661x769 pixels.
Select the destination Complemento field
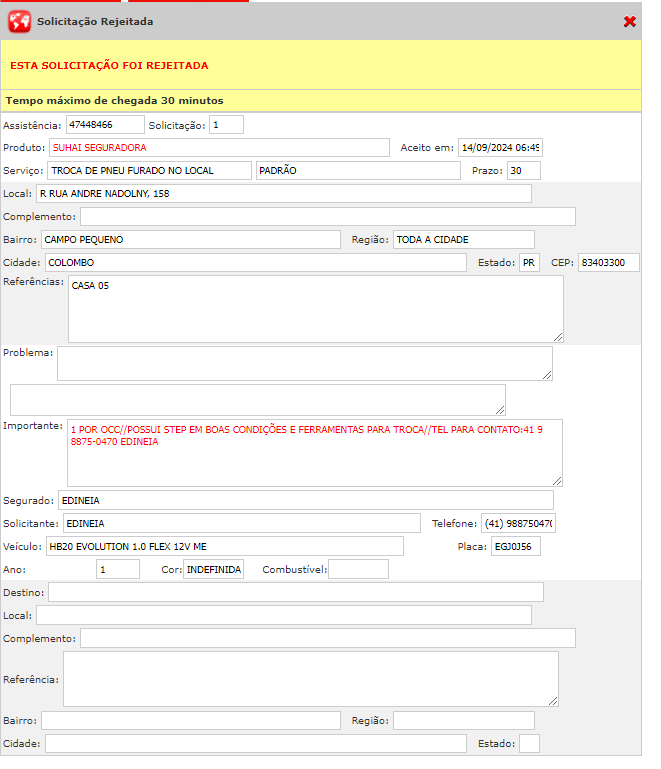pyautogui.click(x=328, y=639)
